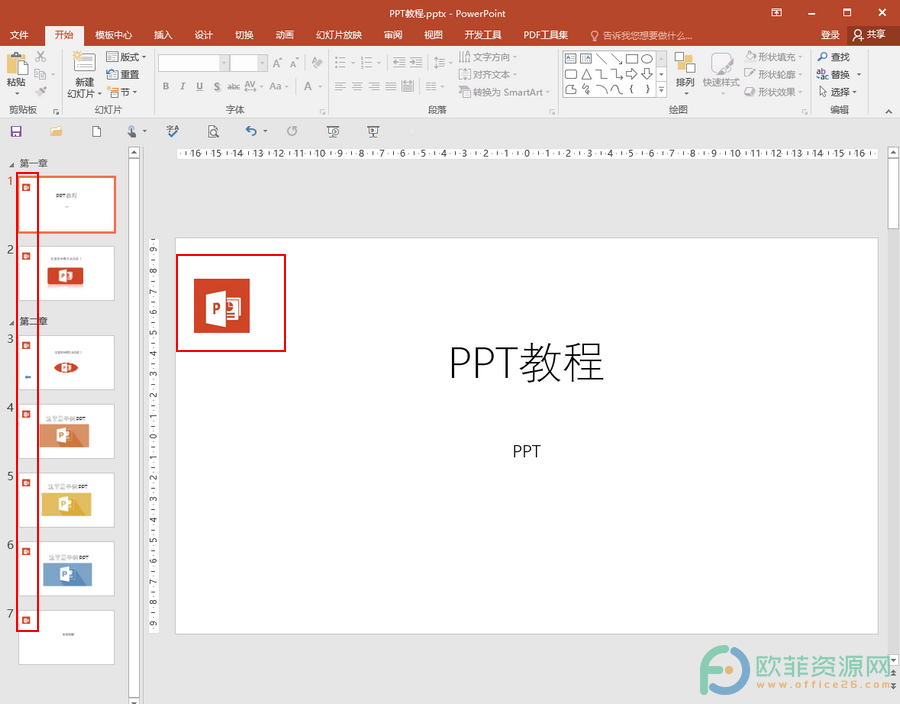Click the Undo arrow icon
900x704 pixels.
[x=251, y=131]
